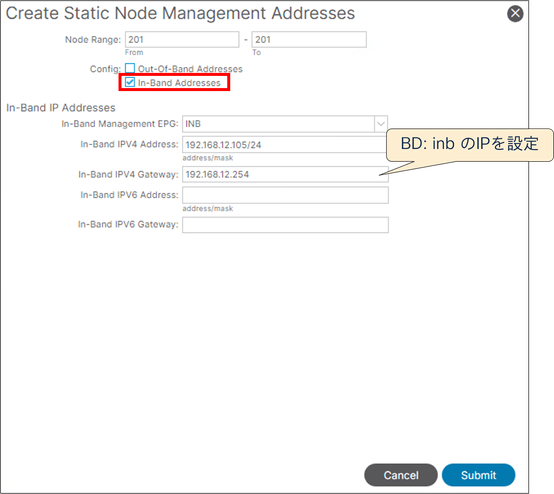Click the dialog title text
This screenshot has height=494, width=554.
[180, 13]
